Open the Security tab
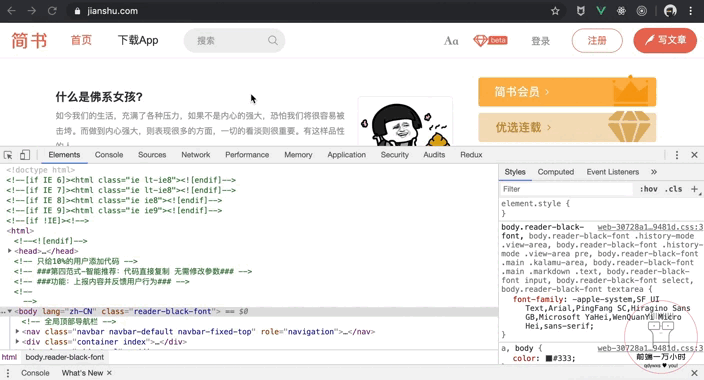The image size is (704, 380). pyautogui.click(x=395, y=155)
